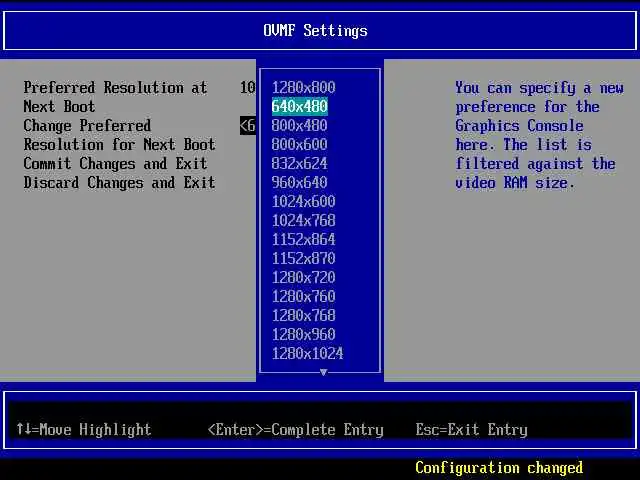
Task: Pick 1280x960 resolution option
Action: [x=303, y=334]
